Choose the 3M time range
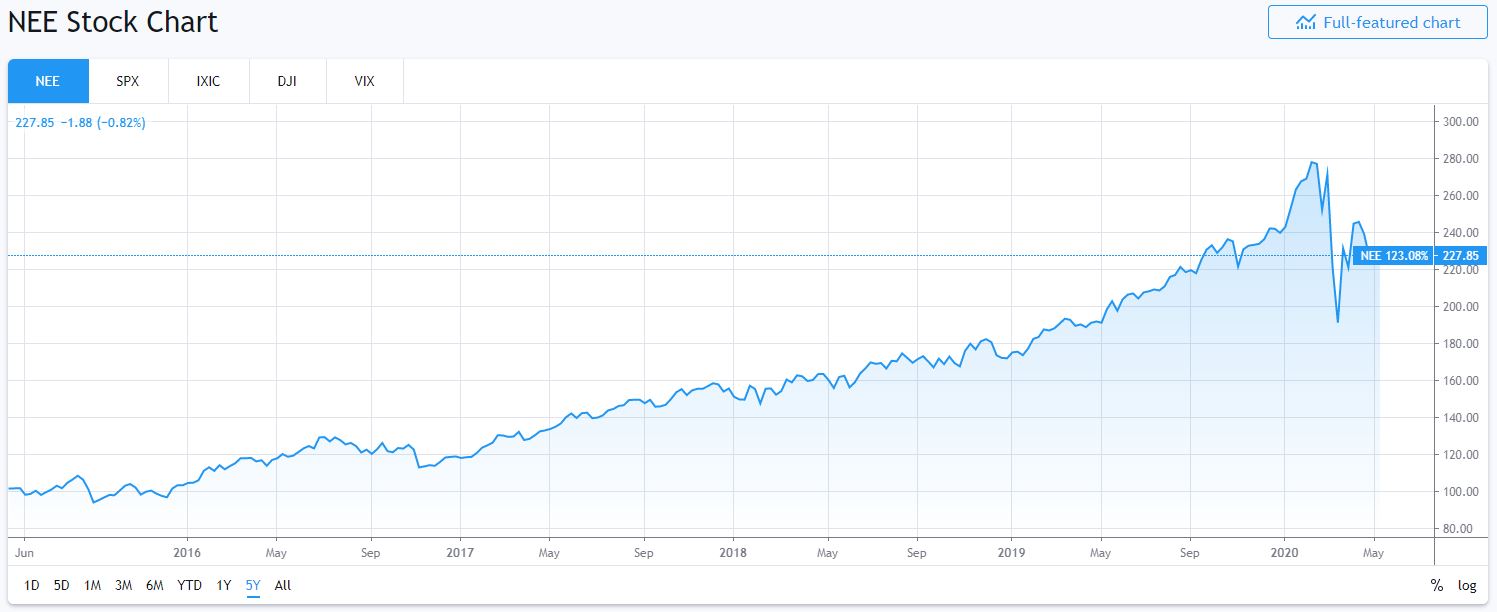Viewport: 1497px width, 612px height. pyautogui.click(x=123, y=585)
